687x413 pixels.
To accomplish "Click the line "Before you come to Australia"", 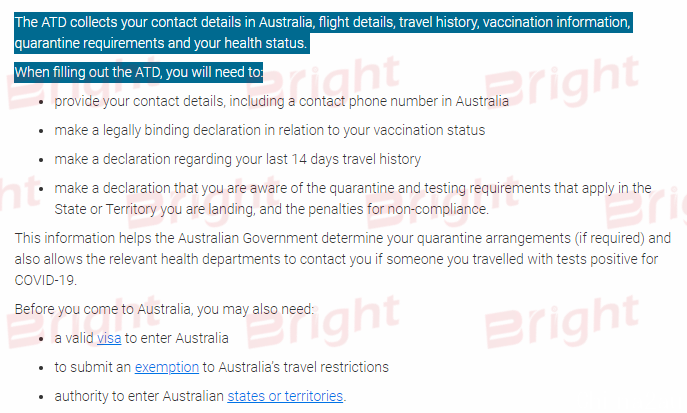I will coord(164,310).
